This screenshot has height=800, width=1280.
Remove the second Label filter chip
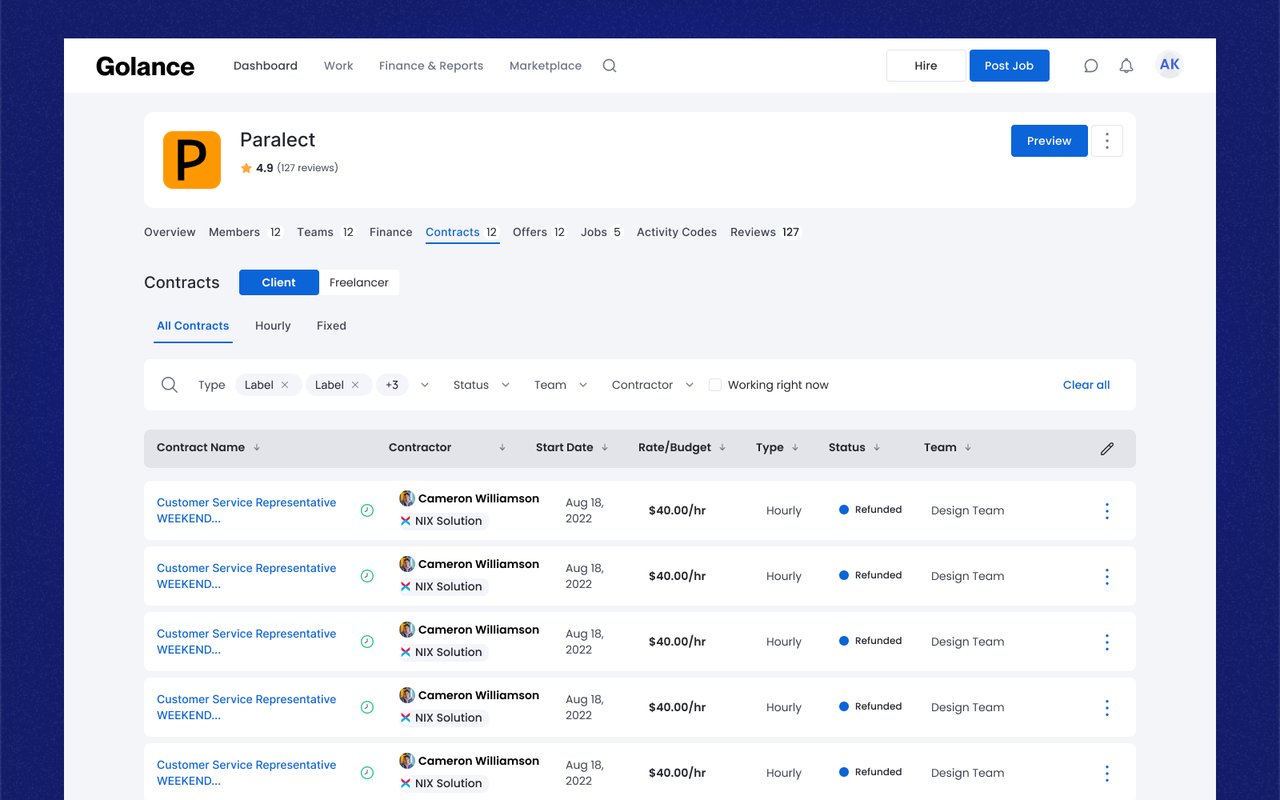(355, 385)
